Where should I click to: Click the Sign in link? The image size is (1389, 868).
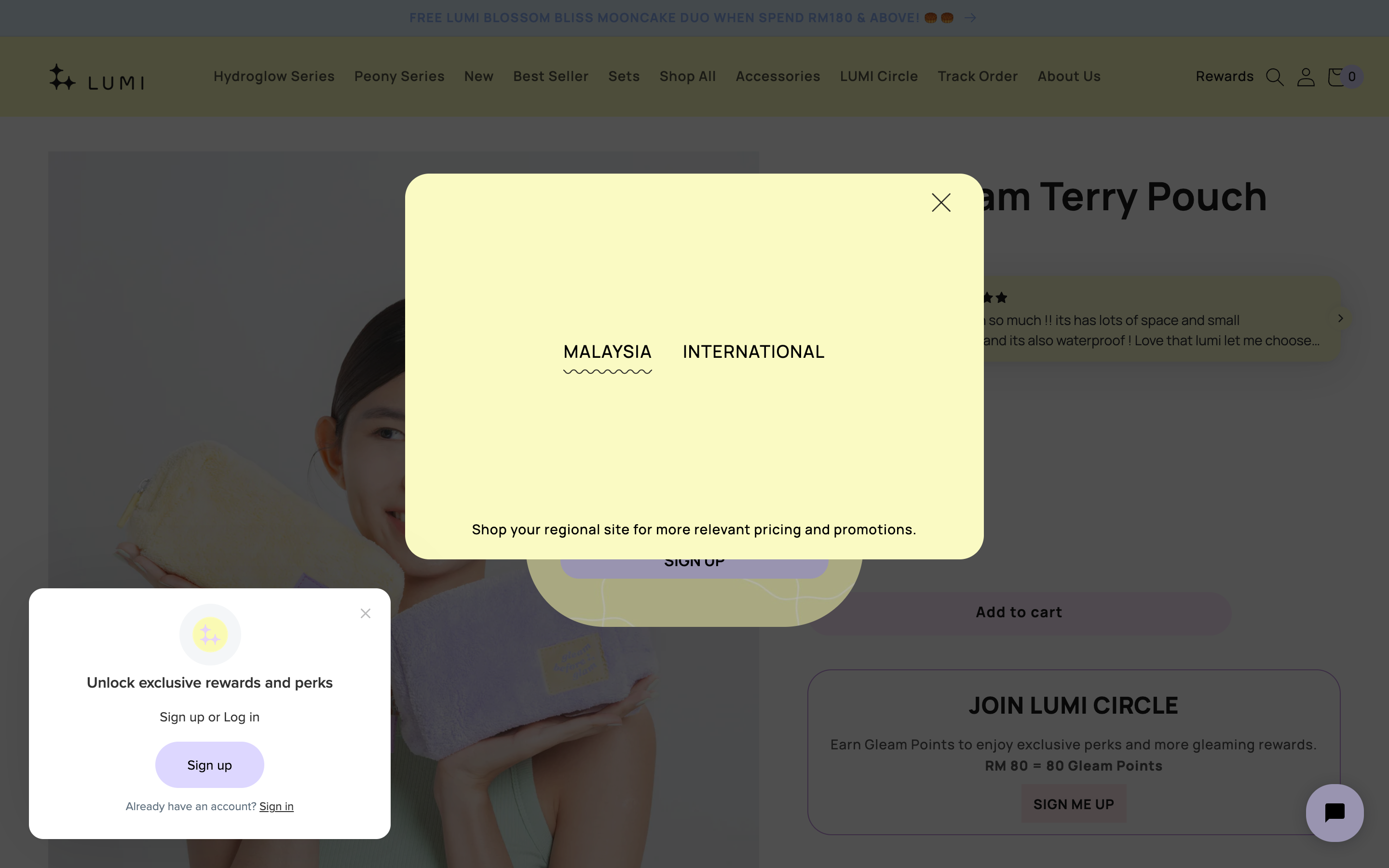(x=276, y=807)
